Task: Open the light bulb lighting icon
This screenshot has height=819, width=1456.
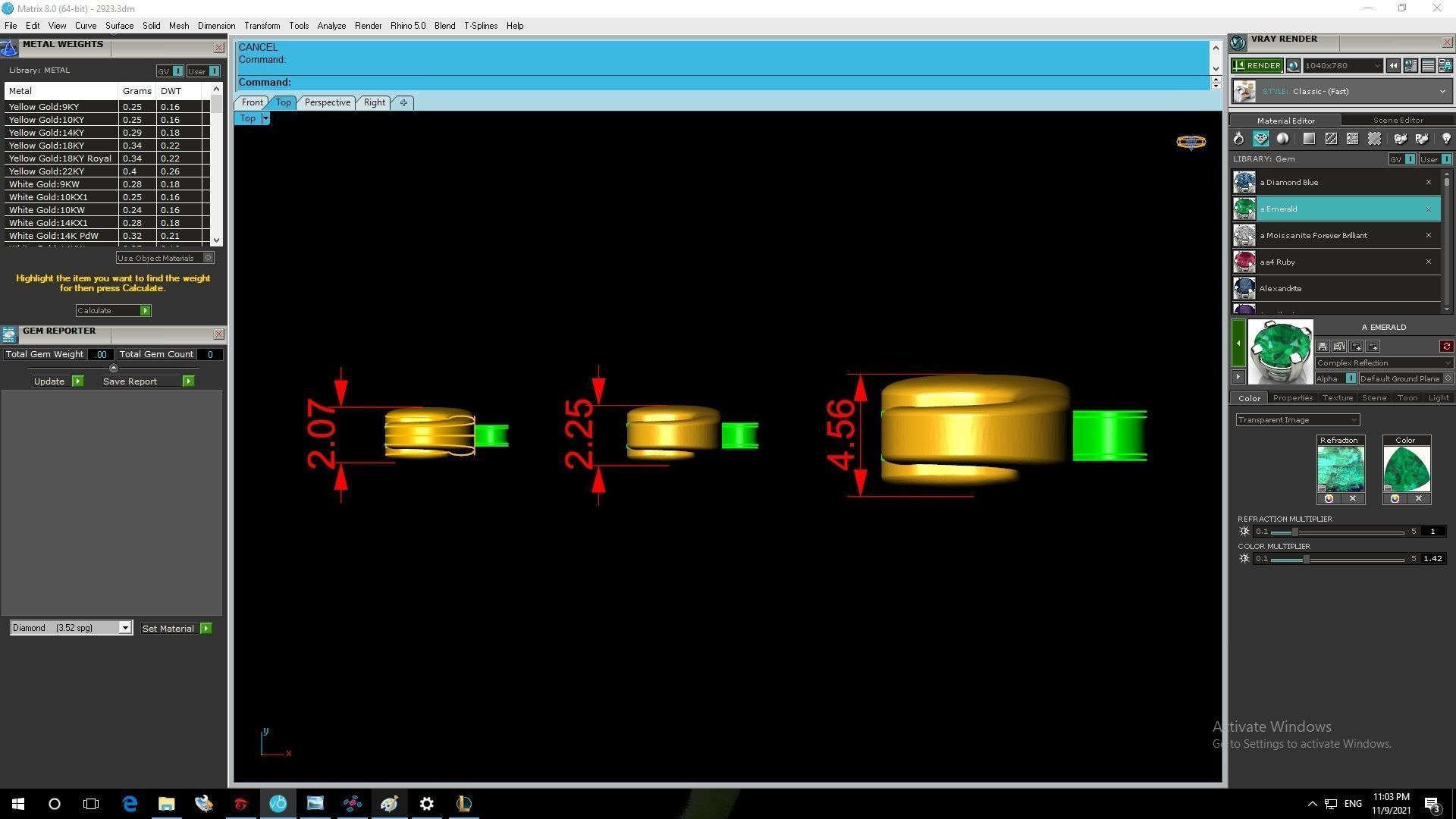Action: [1445, 139]
